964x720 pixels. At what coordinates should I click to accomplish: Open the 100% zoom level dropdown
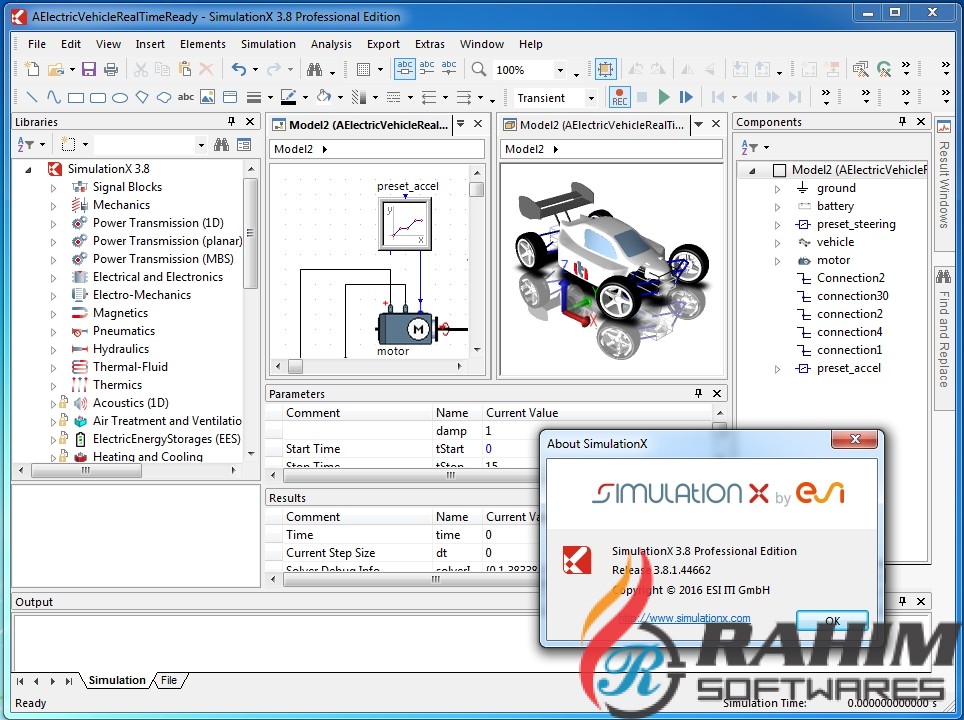click(x=560, y=70)
